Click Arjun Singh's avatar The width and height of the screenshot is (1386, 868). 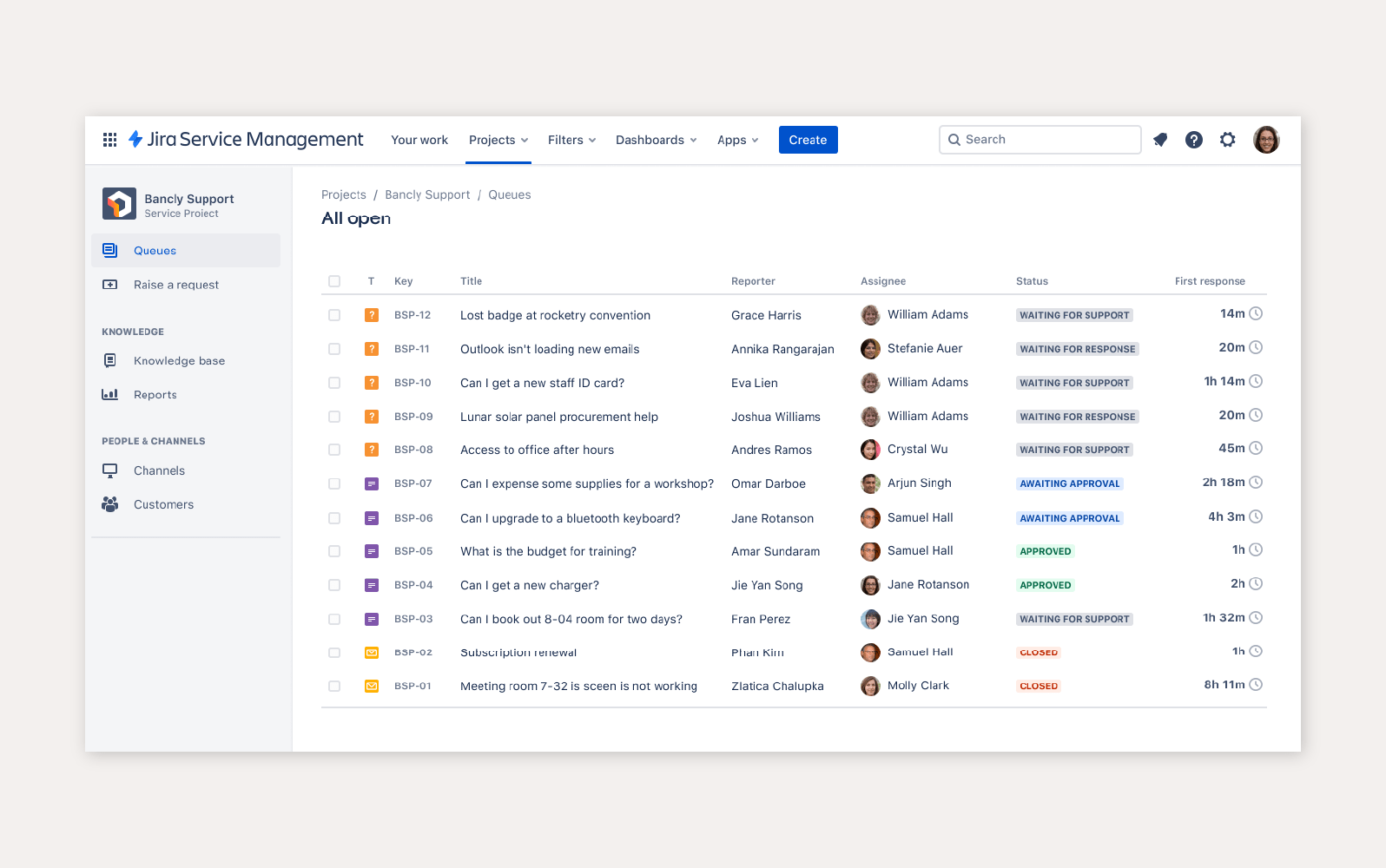pyautogui.click(x=870, y=483)
